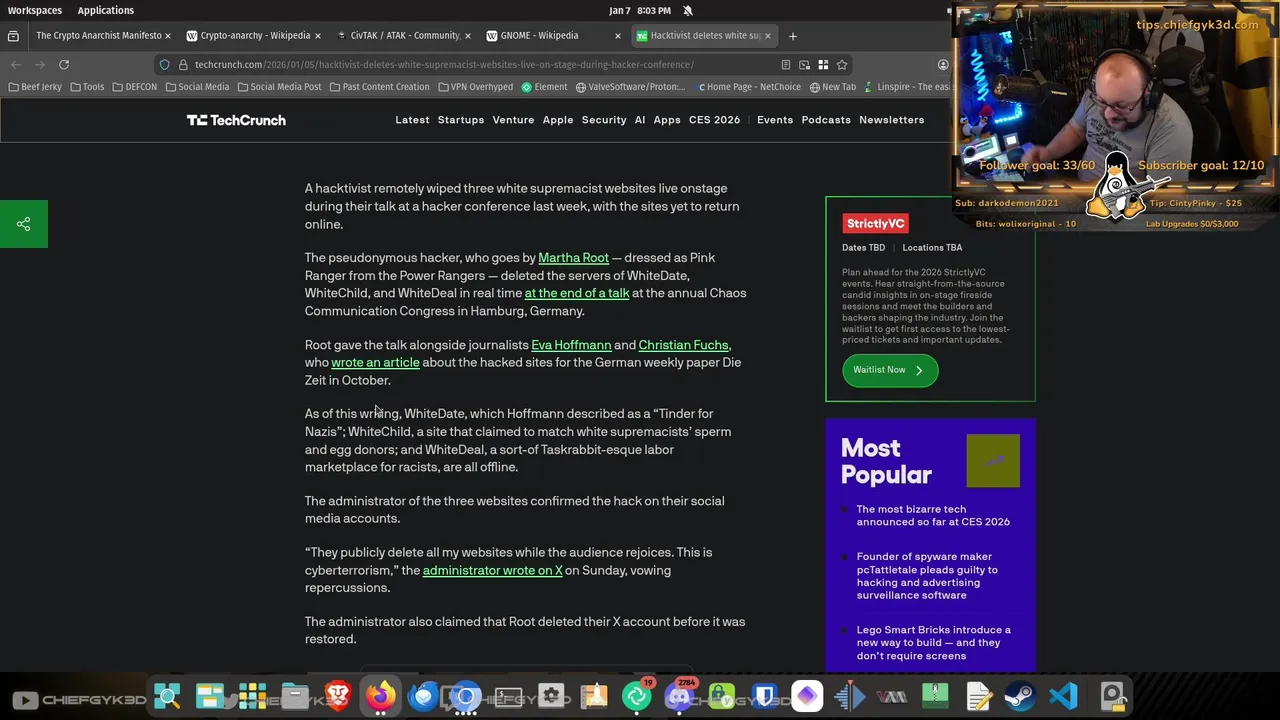Open the 'wrote an article' link
The width and height of the screenshot is (1280, 720).
pyautogui.click(x=375, y=362)
